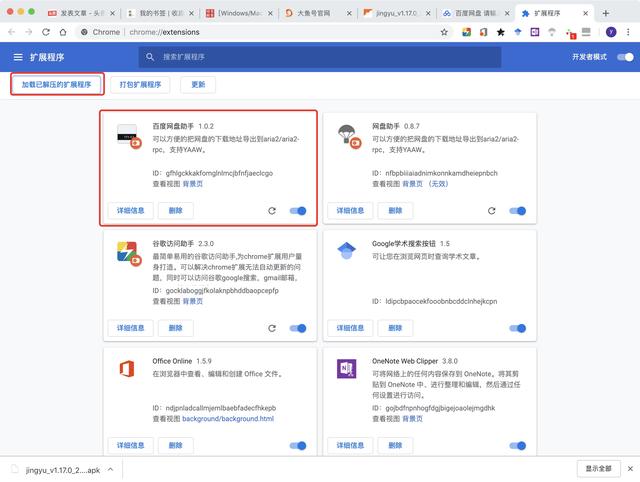Image resolution: width=640 pixels, height=482 pixels.
Task: Open details for Google学术搜索按钮
Action: (x=350, y=328)
